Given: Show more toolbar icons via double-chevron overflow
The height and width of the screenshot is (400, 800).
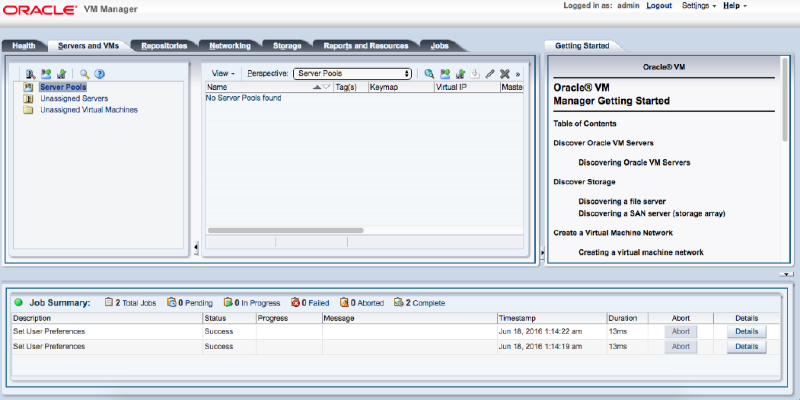Looking at the screenshot, I should coord(518,74).
